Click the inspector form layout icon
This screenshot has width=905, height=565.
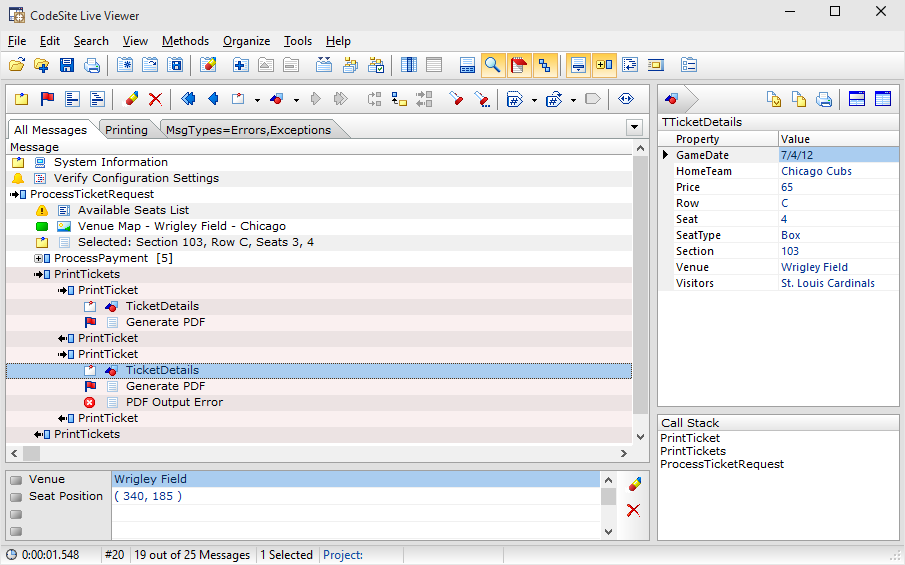point(857,99)
